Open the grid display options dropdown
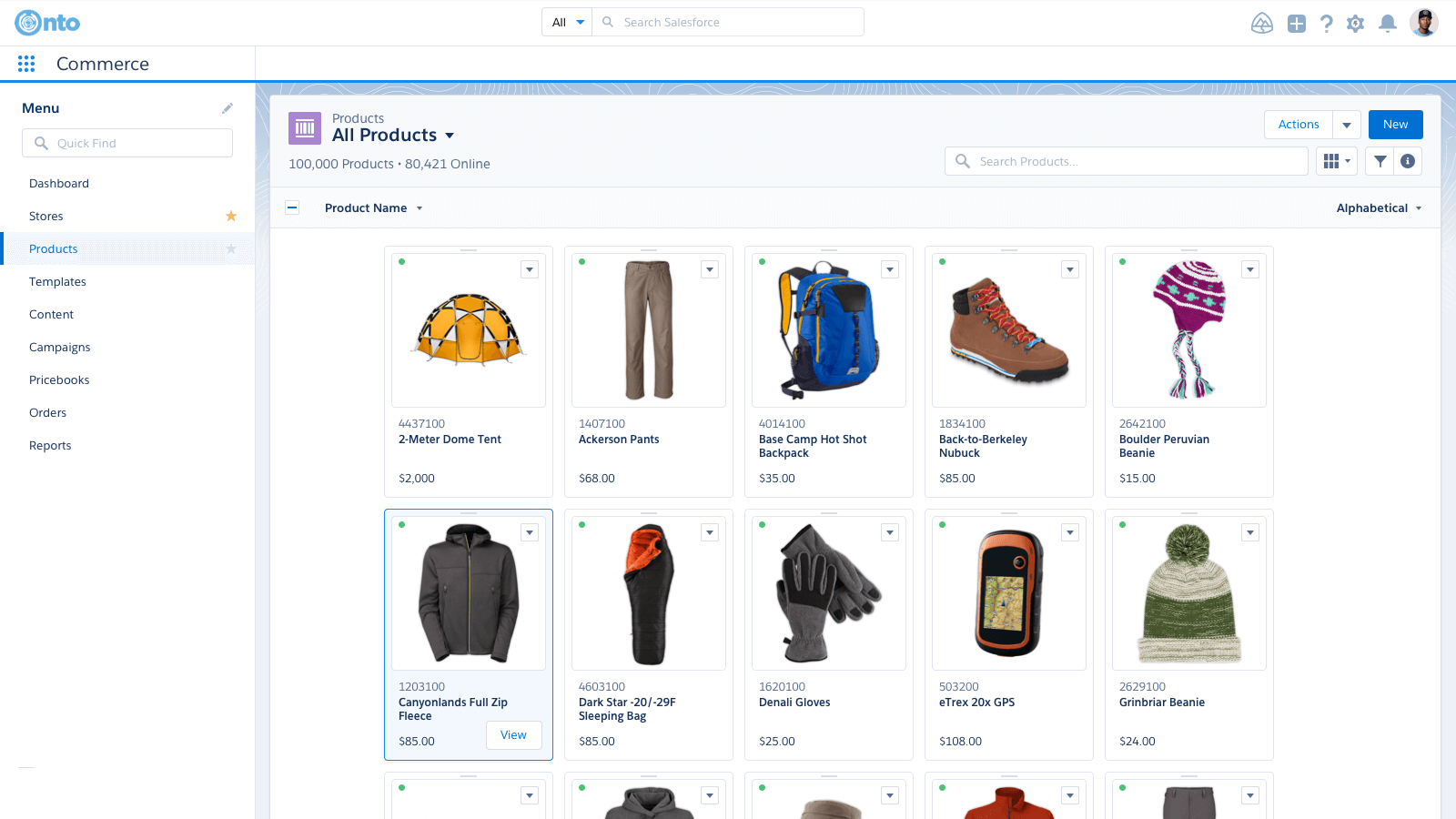The image size is (1456, 819). pyautogui.click(x=1337, y=161)
